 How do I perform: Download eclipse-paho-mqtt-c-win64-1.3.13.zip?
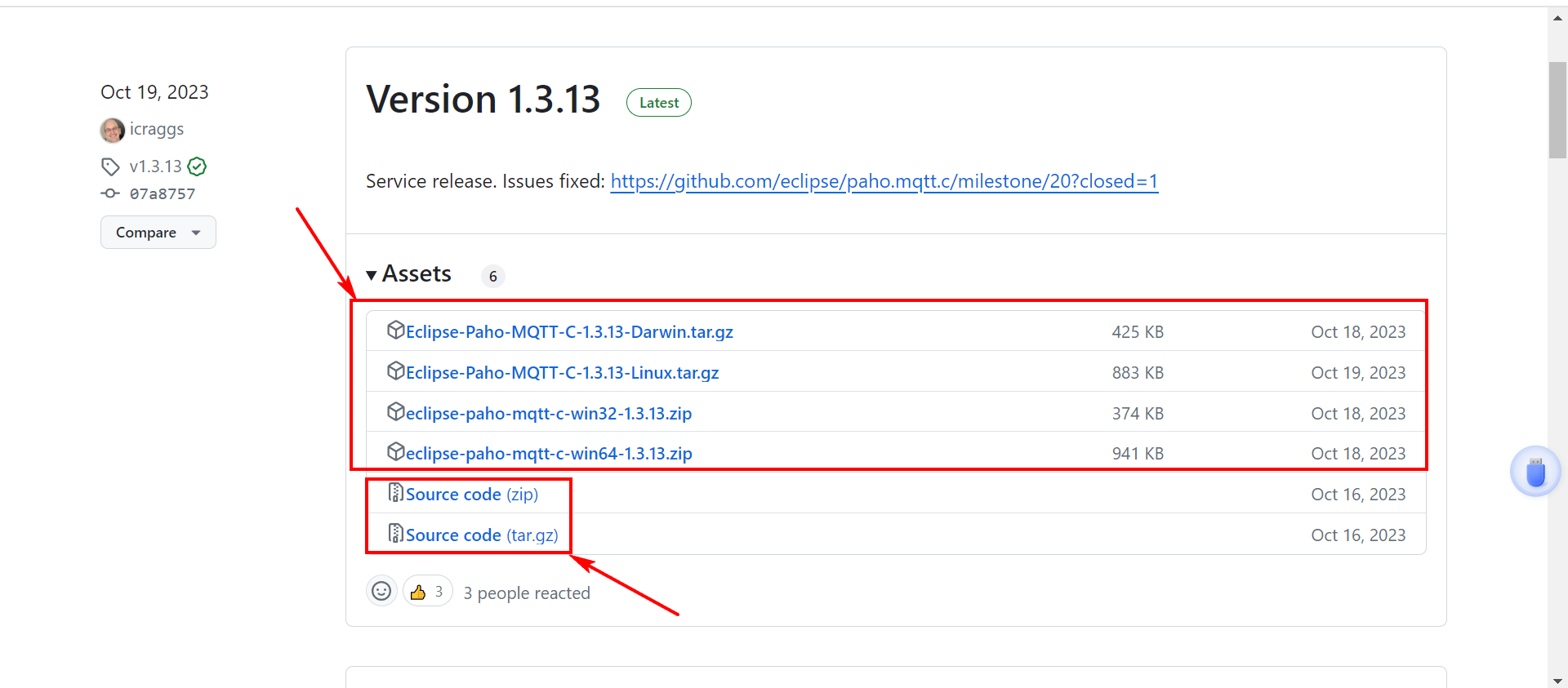point(549,454)
